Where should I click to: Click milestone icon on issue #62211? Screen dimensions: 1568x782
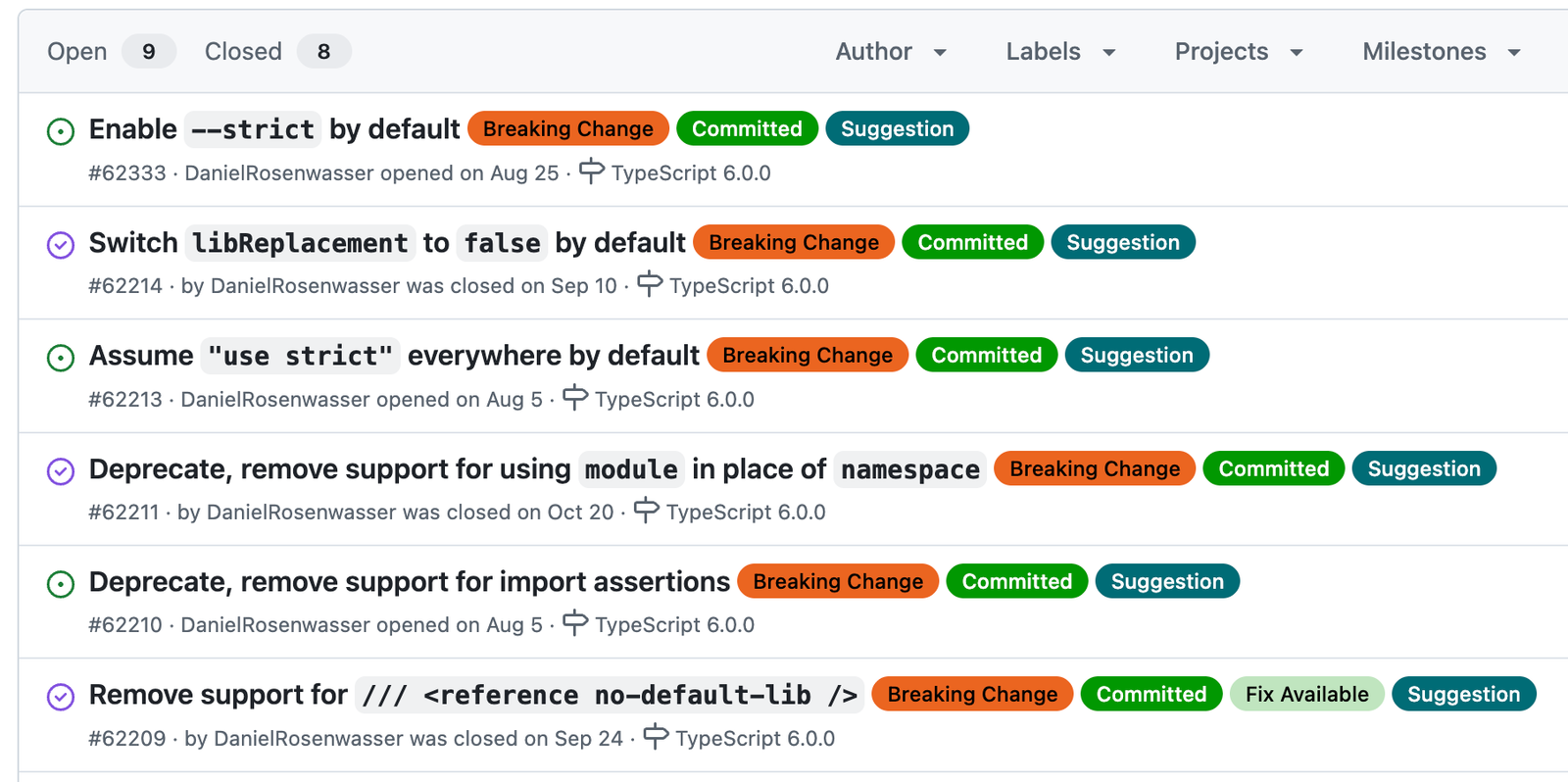click(x=647, y=511)
